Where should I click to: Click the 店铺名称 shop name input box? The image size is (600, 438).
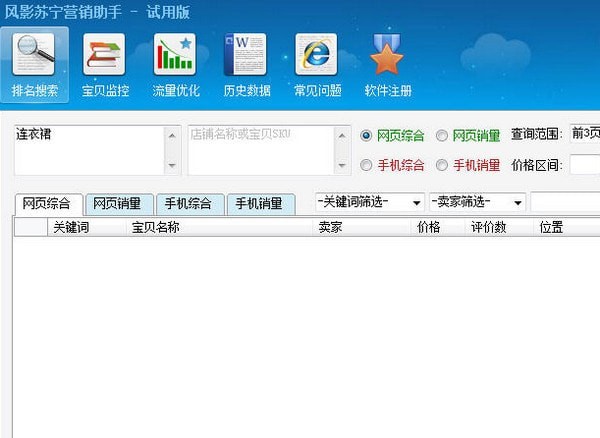262,150
